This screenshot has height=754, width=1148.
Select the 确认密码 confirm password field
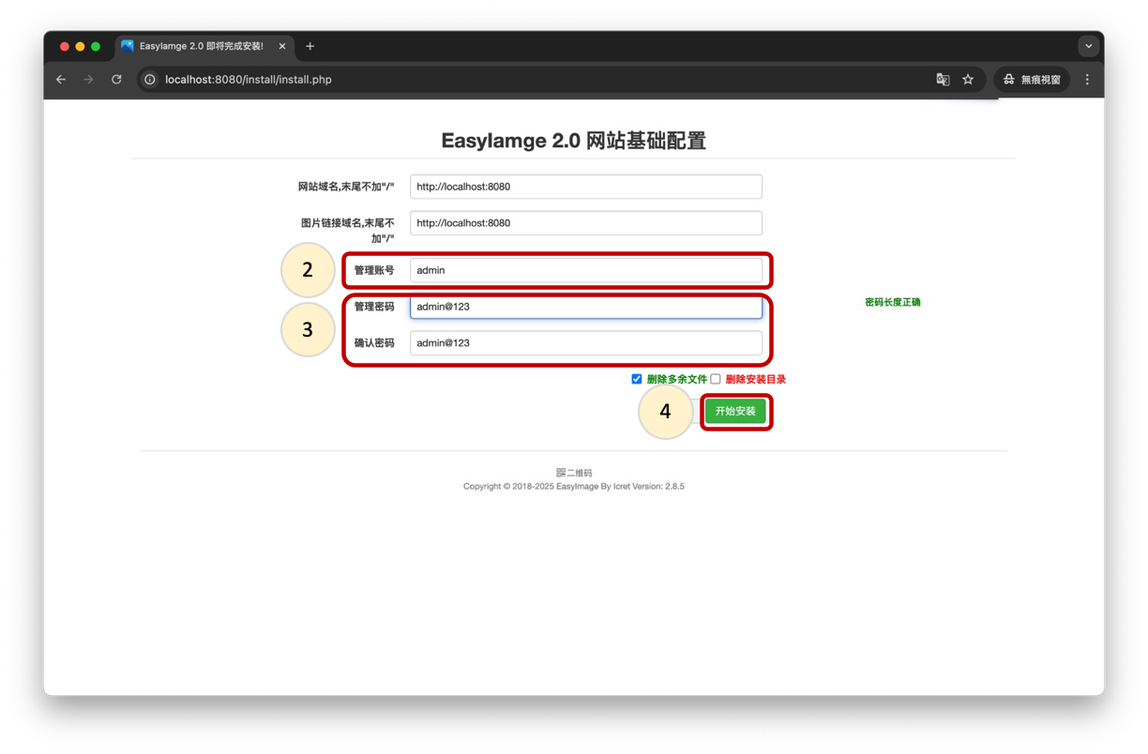[x=586, y=342]
